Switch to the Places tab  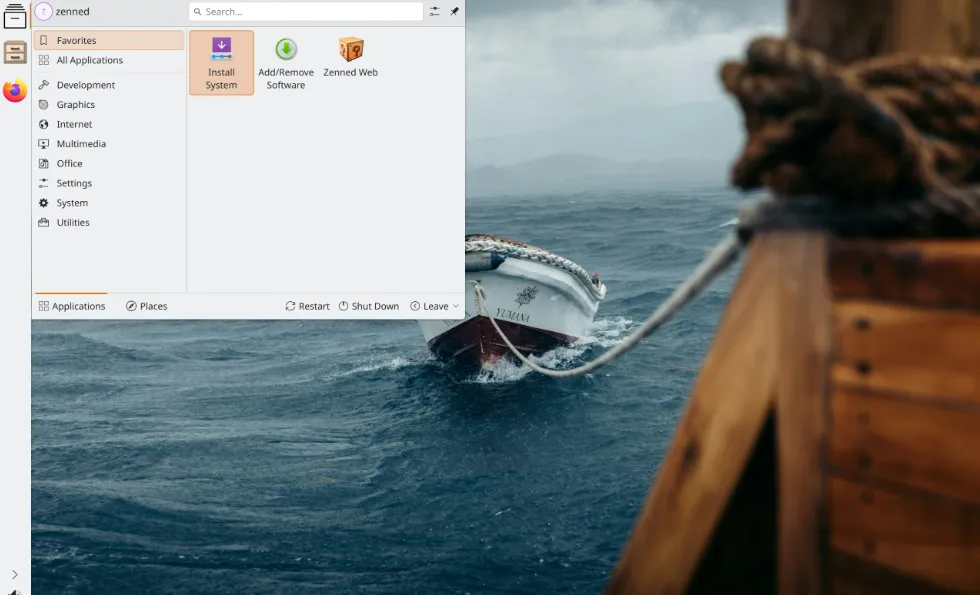tap(145, 306)
